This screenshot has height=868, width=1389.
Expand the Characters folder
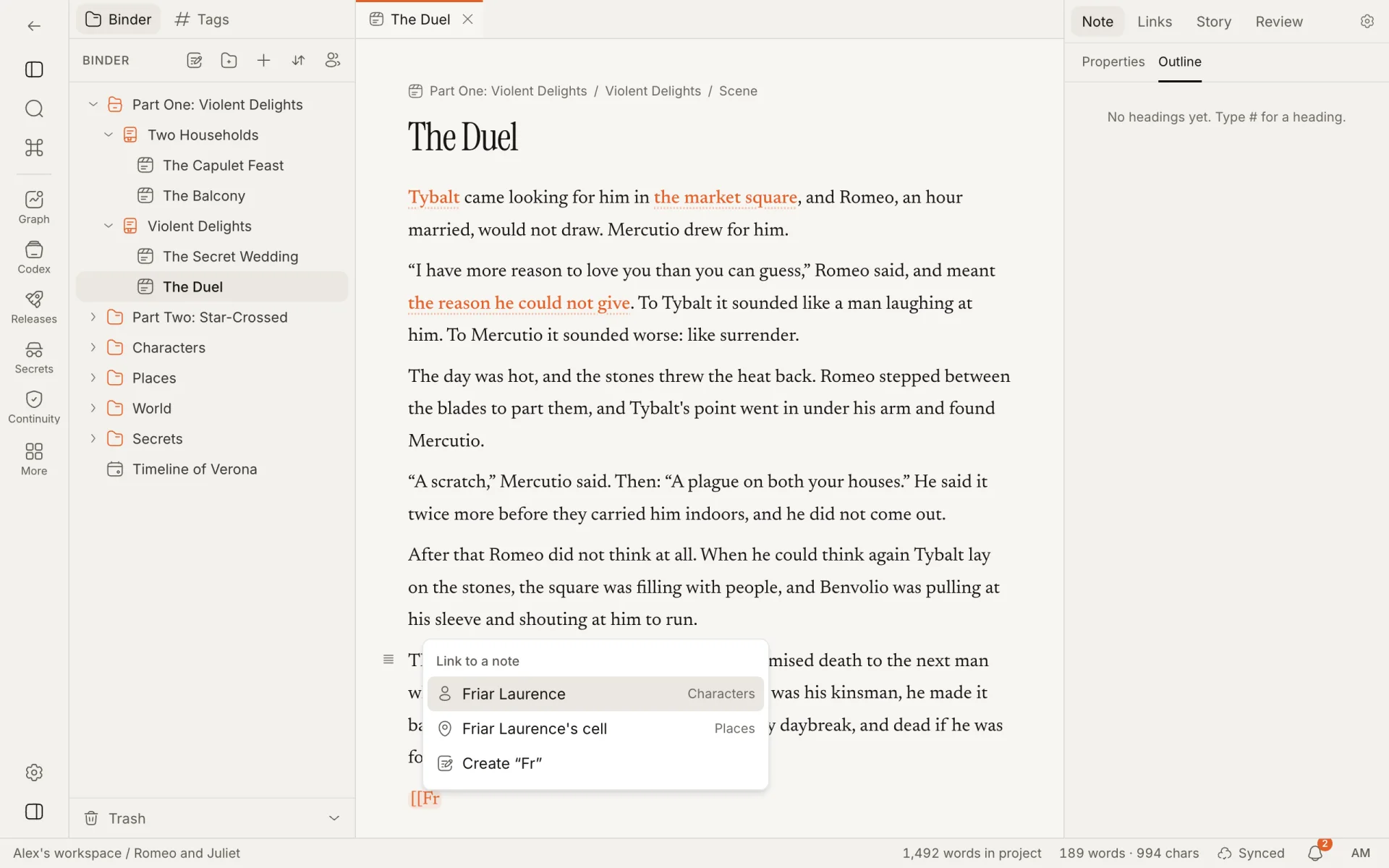click(x=93, y=347)
